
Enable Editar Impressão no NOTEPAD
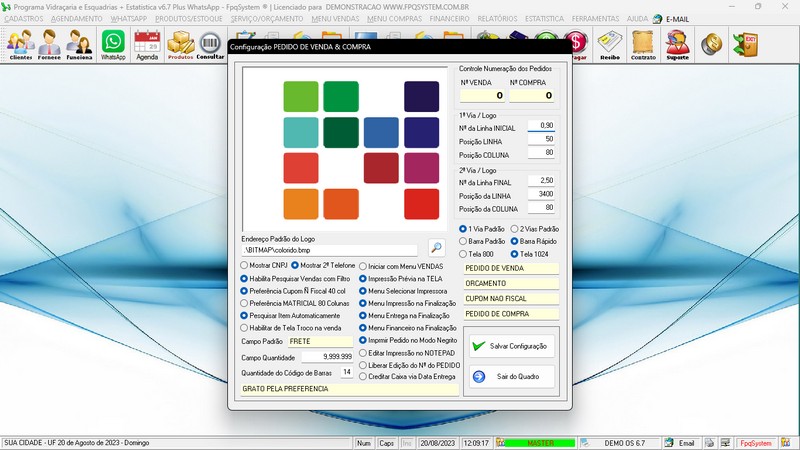click(363, 353)
